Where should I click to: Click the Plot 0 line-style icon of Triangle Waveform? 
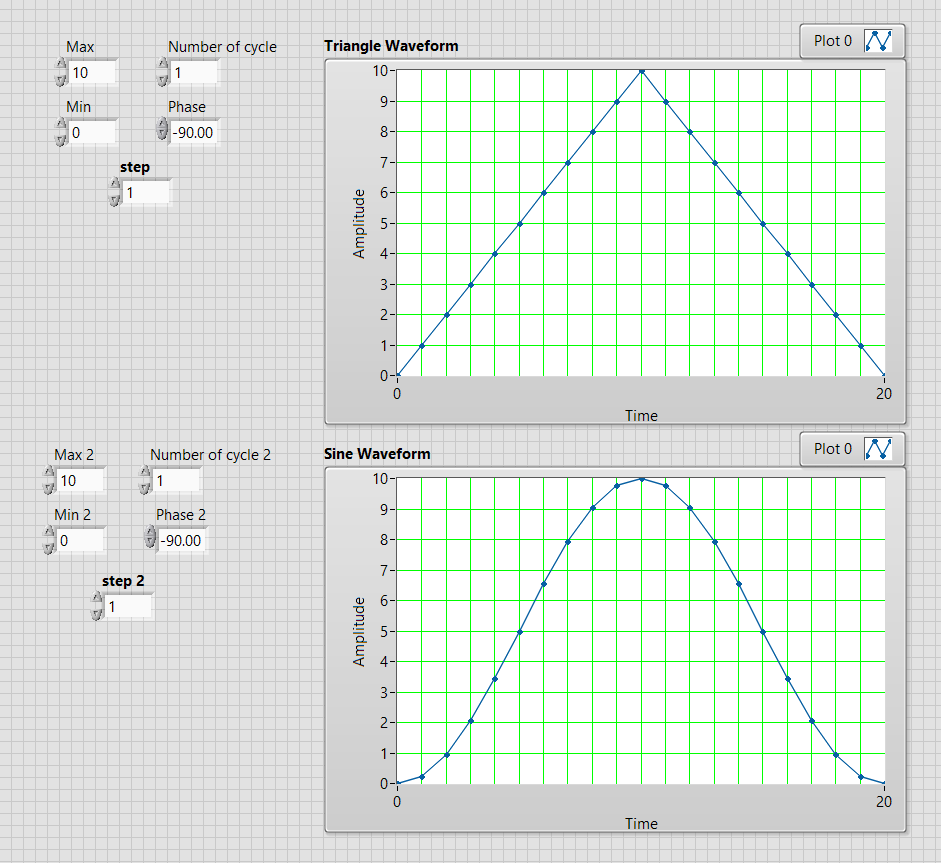tap(878, 41)
